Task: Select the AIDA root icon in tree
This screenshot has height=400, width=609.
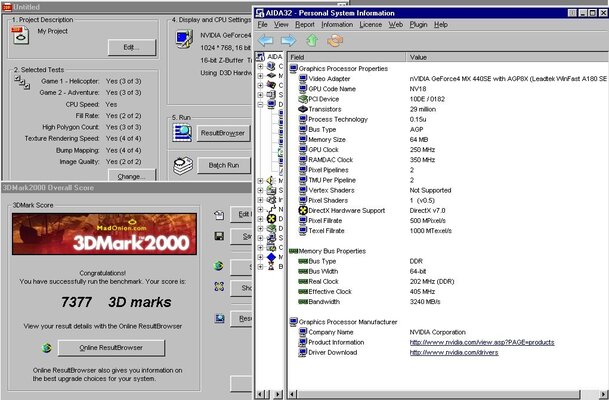Action: (x=260, y=57)
